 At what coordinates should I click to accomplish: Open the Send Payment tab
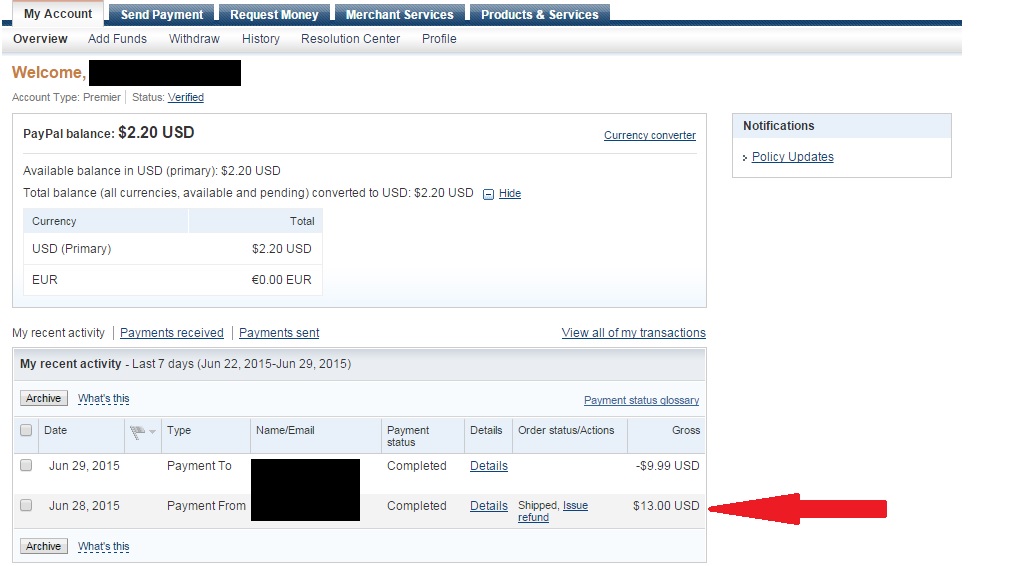coord(162,14)
